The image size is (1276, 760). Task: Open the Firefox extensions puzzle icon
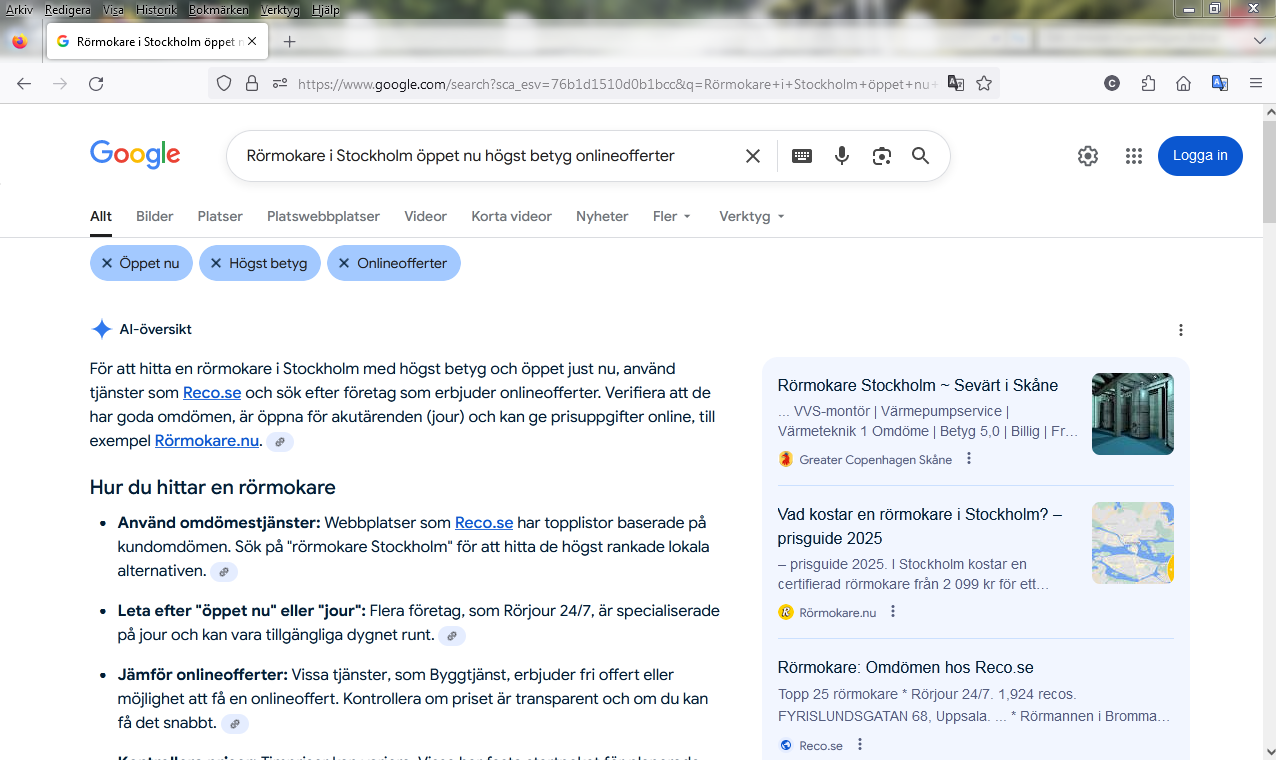coord(1148,84)
